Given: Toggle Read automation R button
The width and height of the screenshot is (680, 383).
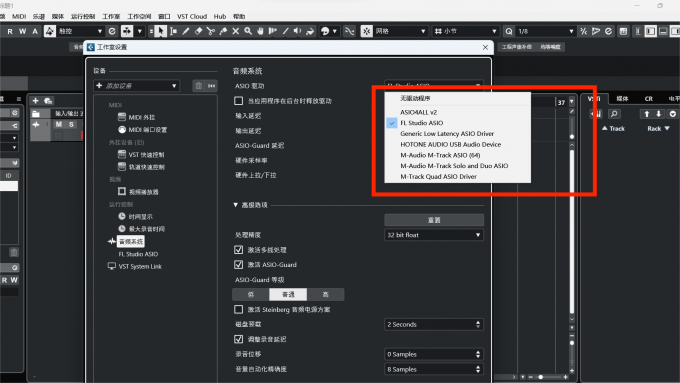Looking at the screenshot, I should coord(10,31).
